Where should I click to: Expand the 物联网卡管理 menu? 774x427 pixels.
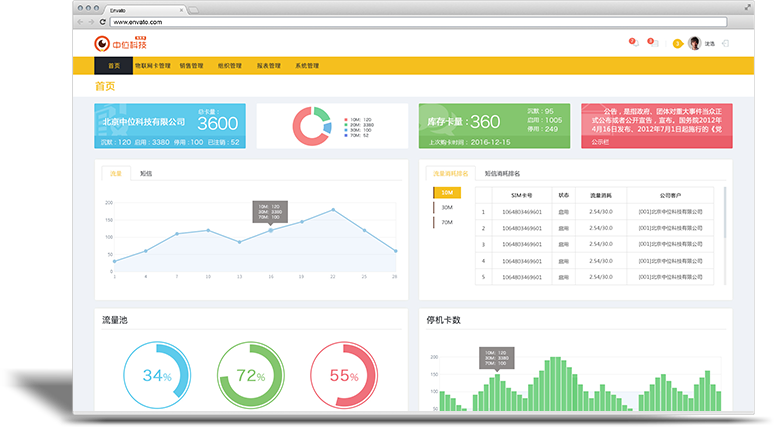154,66
